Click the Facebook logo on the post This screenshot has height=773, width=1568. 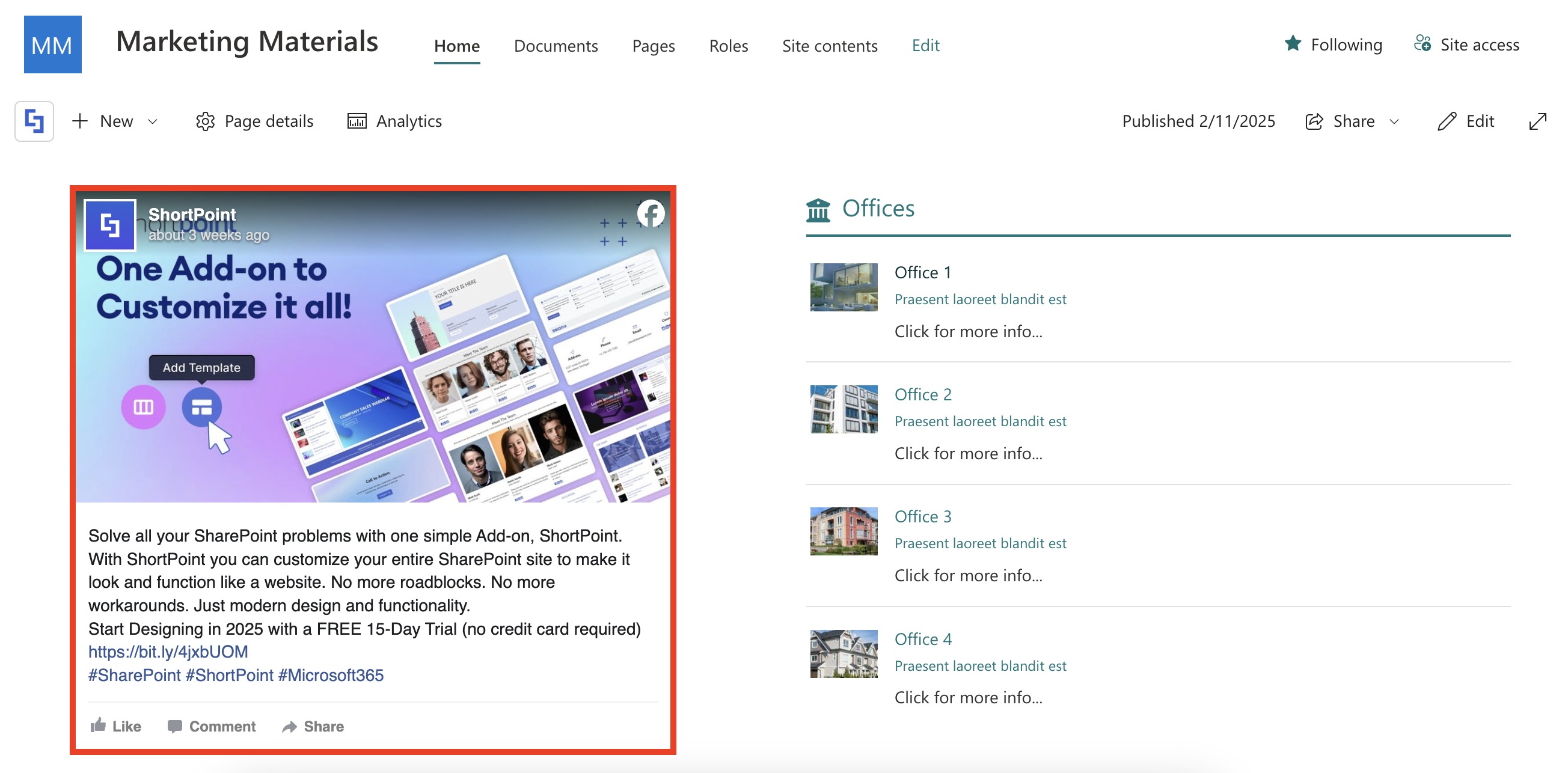click(x=650, y=213)
